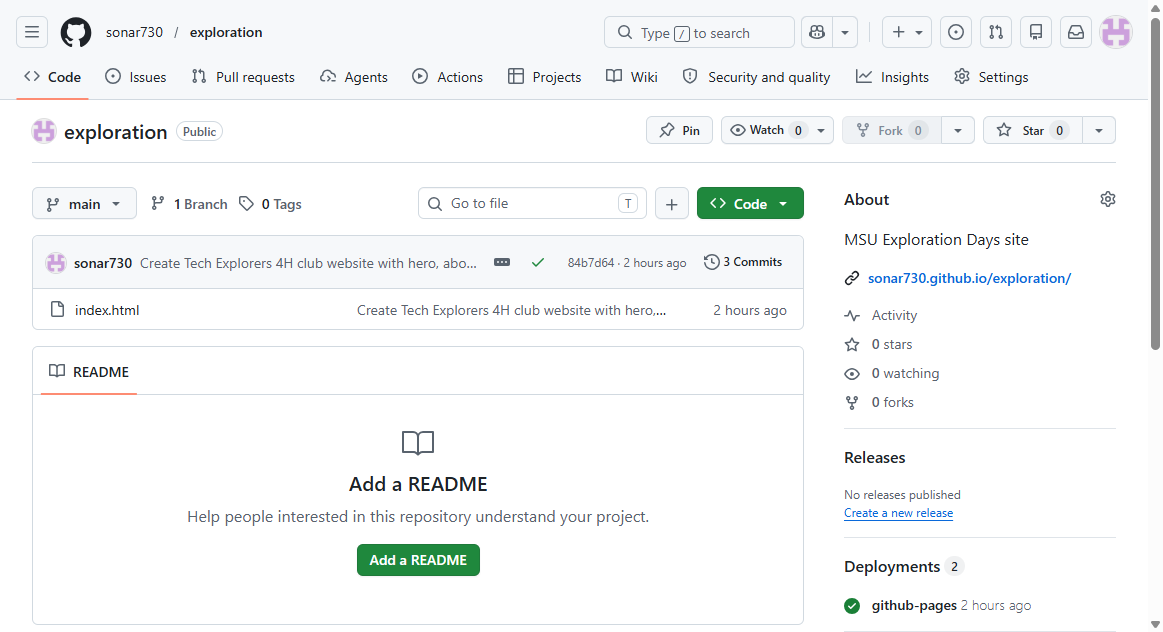Expand the Star lists dropdown arrow

pos(1098,131)
